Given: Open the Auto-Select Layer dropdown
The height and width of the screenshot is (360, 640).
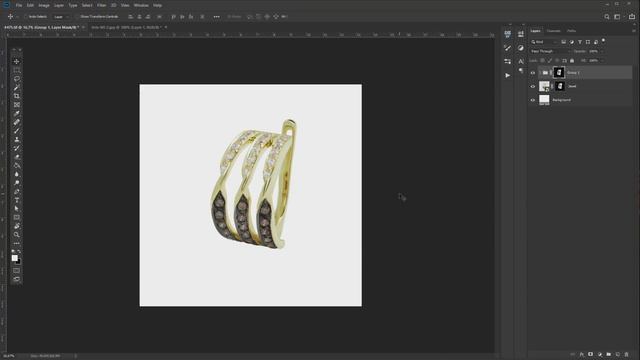Looking at the screenshot, I should (61, 17).
